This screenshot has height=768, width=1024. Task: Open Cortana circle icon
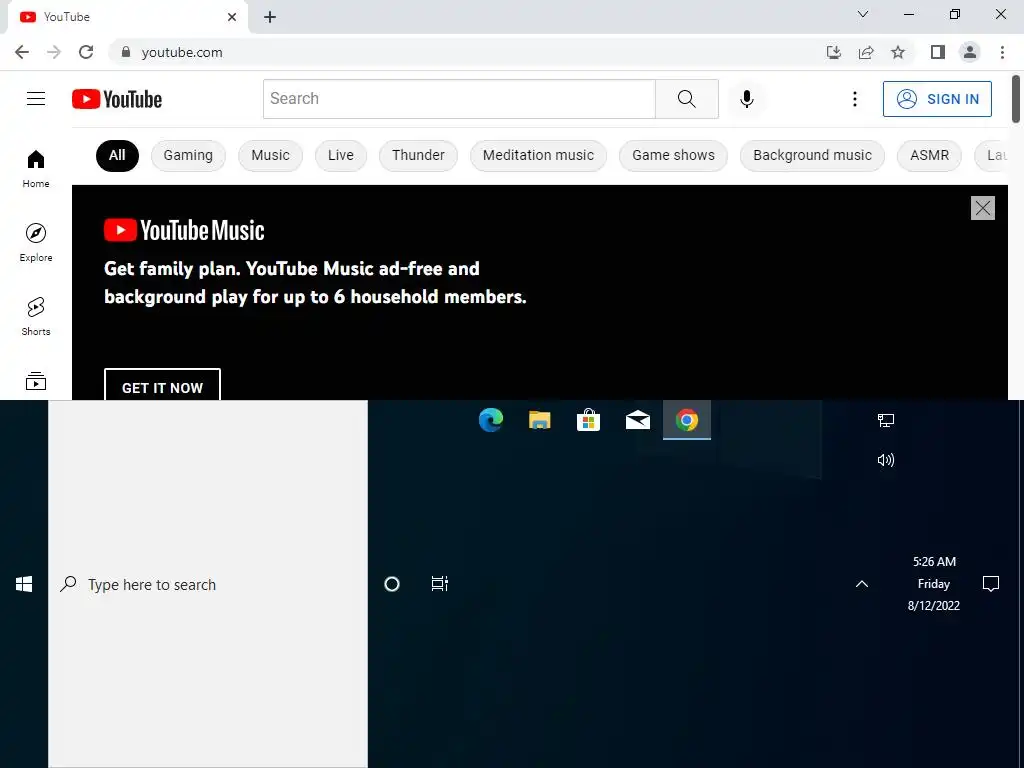(x=392, y=584)
